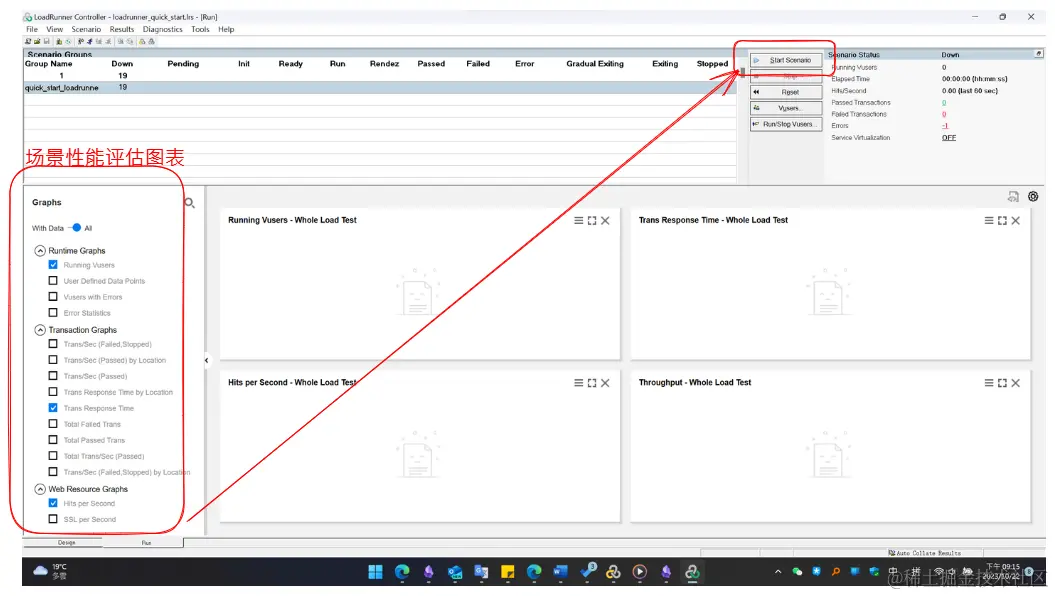Click Auto Collate Results status entry
This screenshot has height=596, width=1055.
click(924, 553)
